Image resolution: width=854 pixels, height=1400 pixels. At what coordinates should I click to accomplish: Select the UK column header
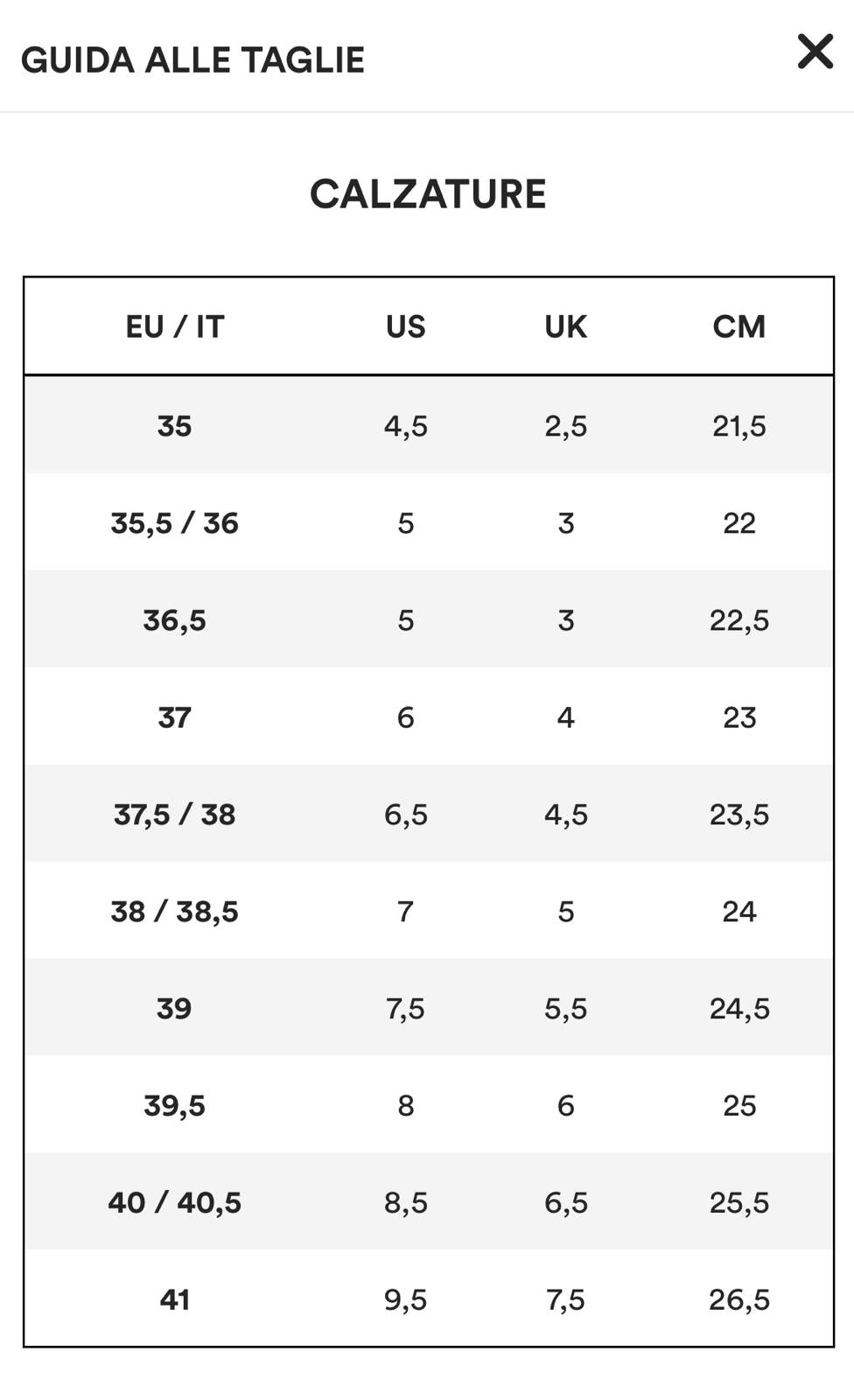[x=565, y=326]
